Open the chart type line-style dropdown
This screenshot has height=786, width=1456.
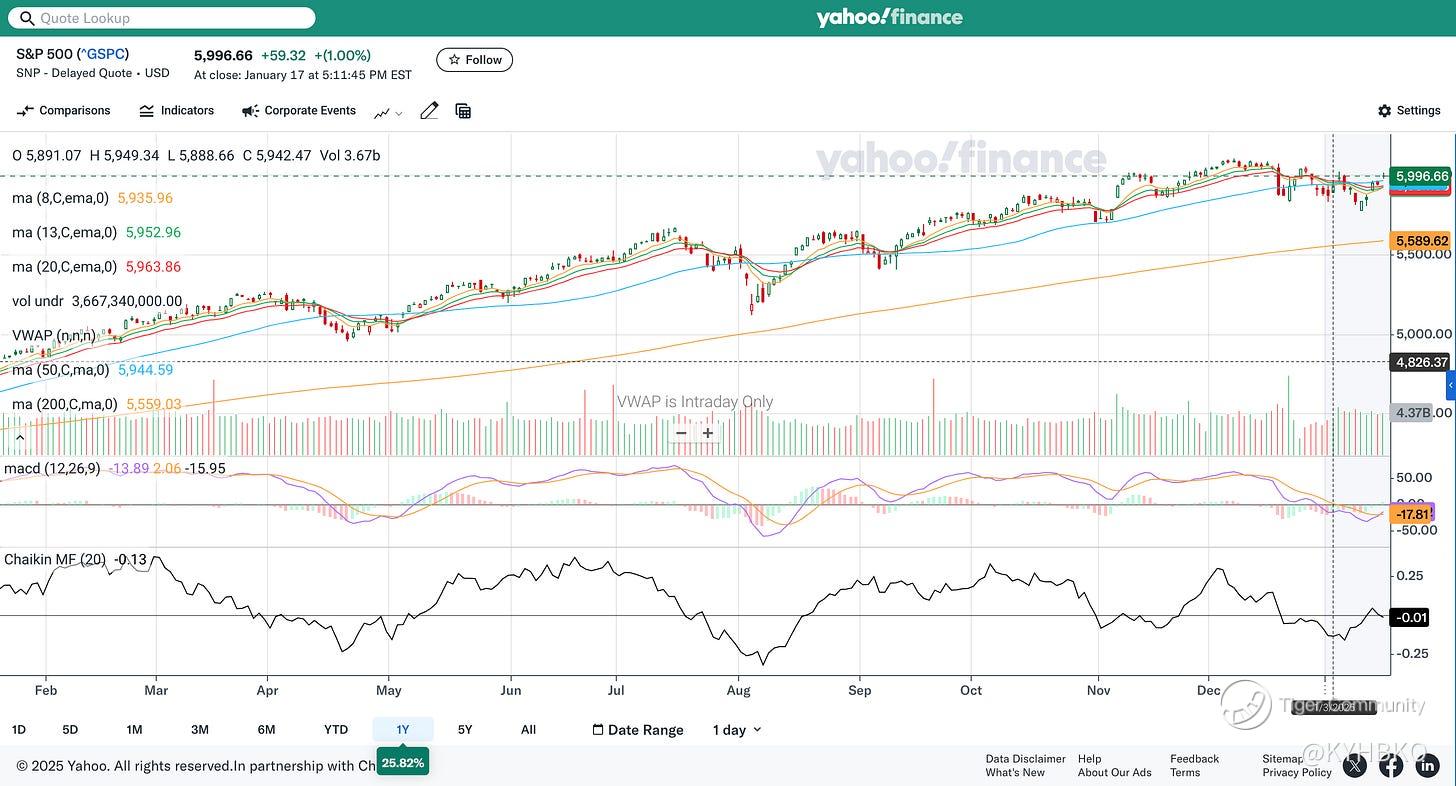(389, 112)
